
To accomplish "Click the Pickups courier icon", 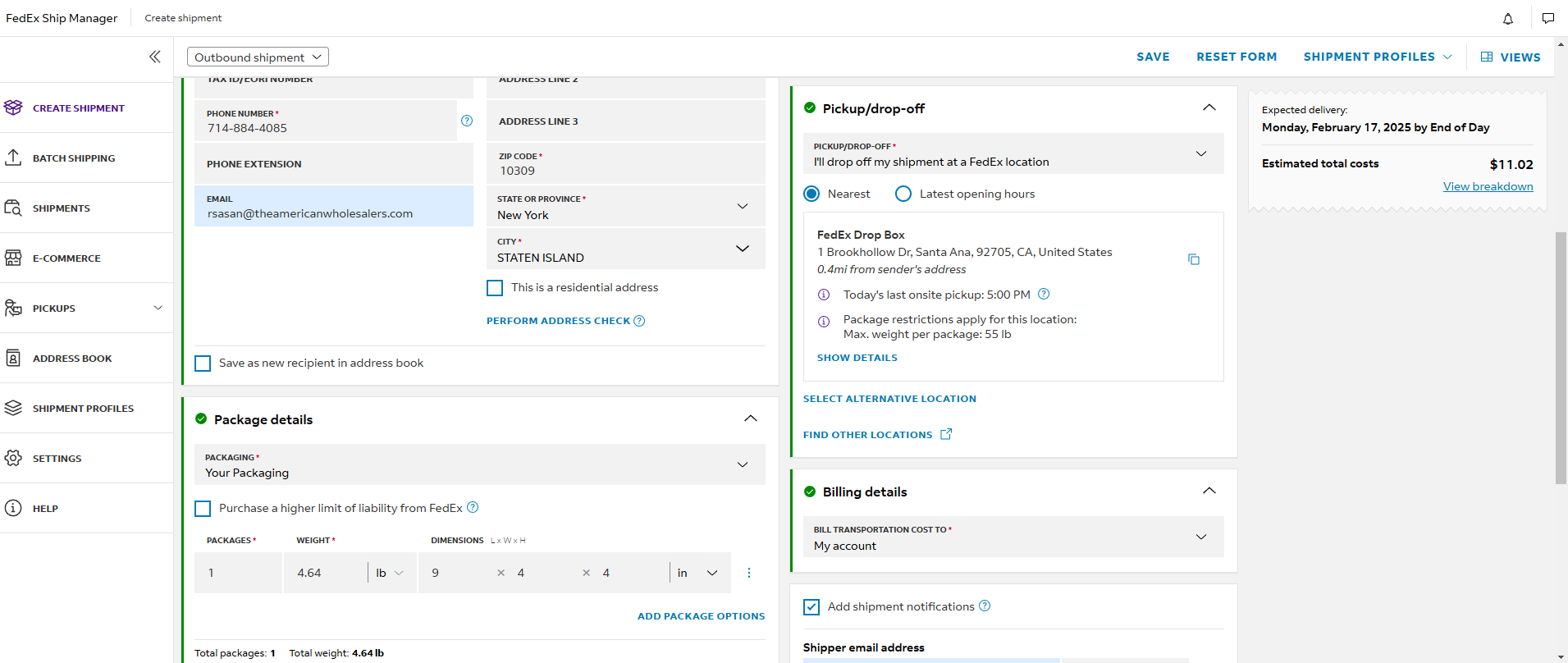I will pos(13,308).
